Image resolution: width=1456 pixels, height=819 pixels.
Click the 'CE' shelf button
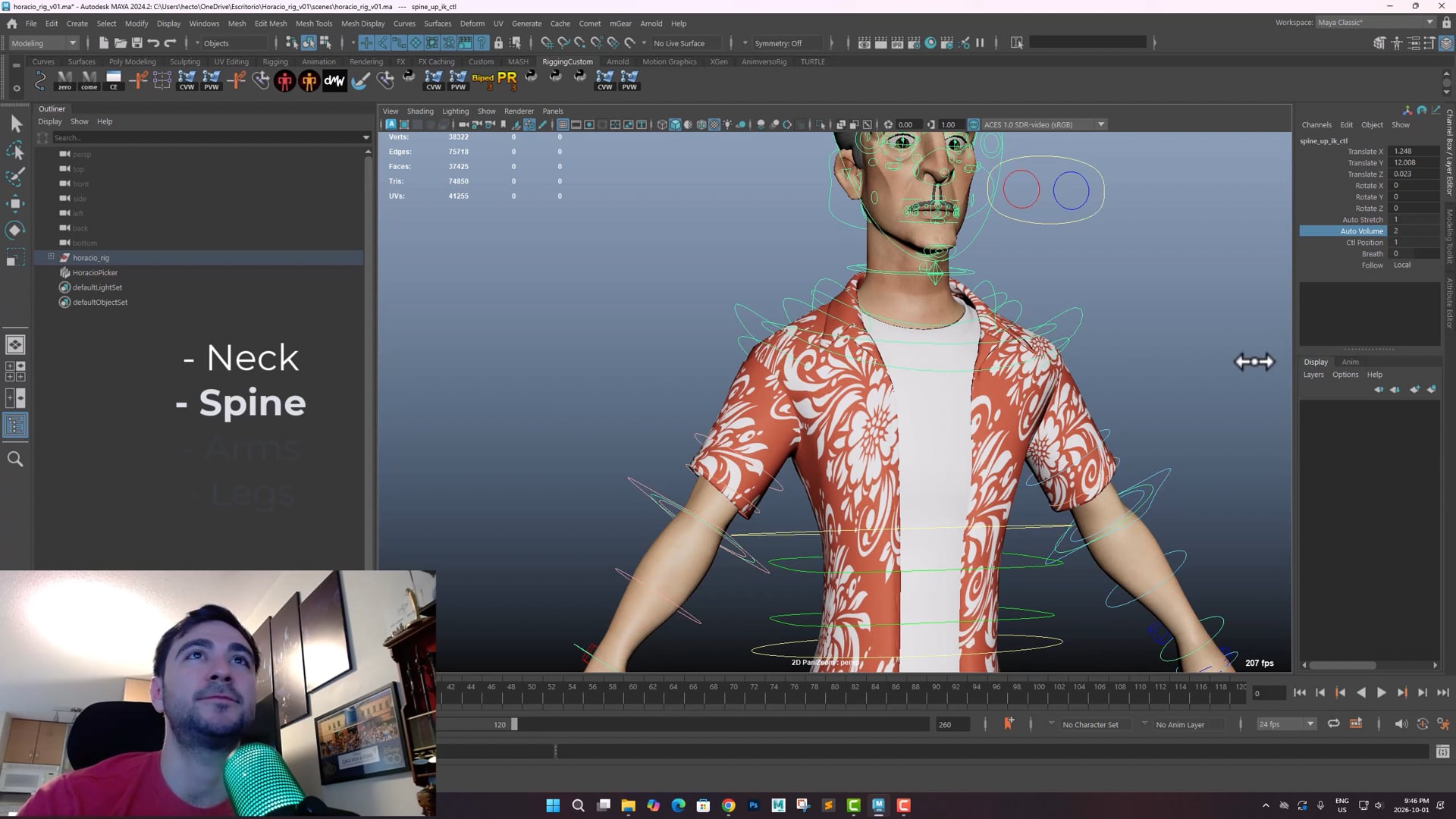click(x=114, y=80)
